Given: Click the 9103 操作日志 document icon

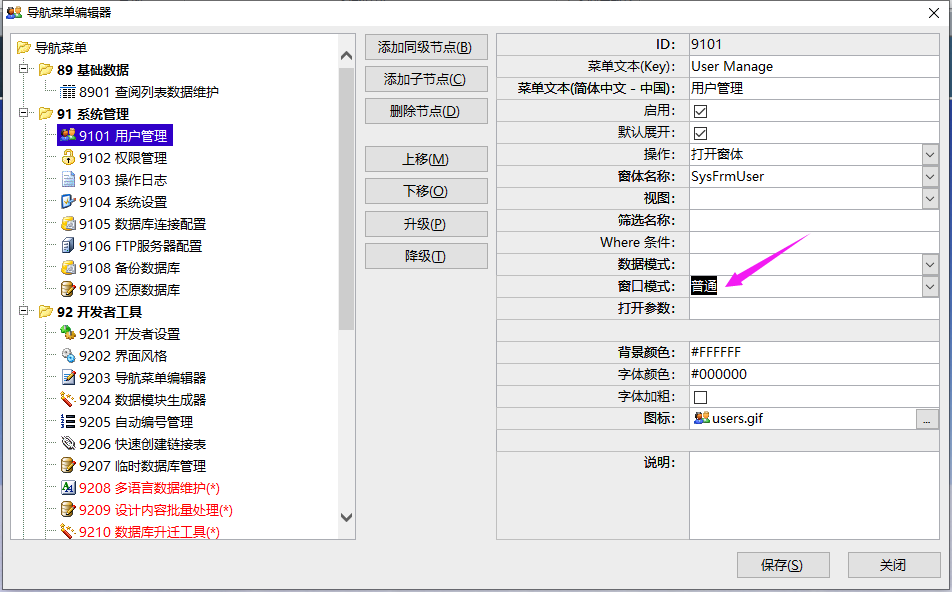Looking at the screenshot, I should (x=68, y=179).
